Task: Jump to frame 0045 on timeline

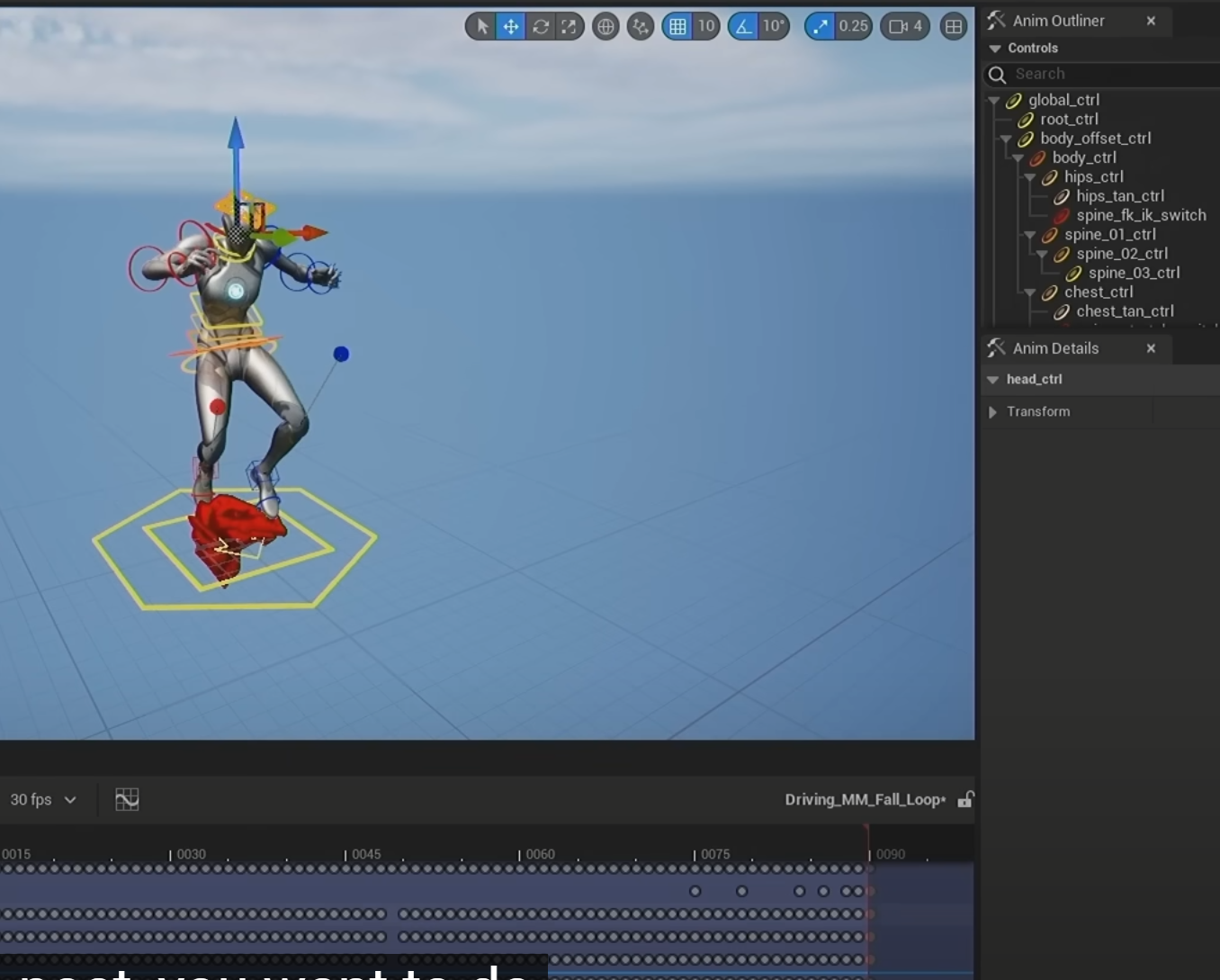Action: click(x=365, y=854)
